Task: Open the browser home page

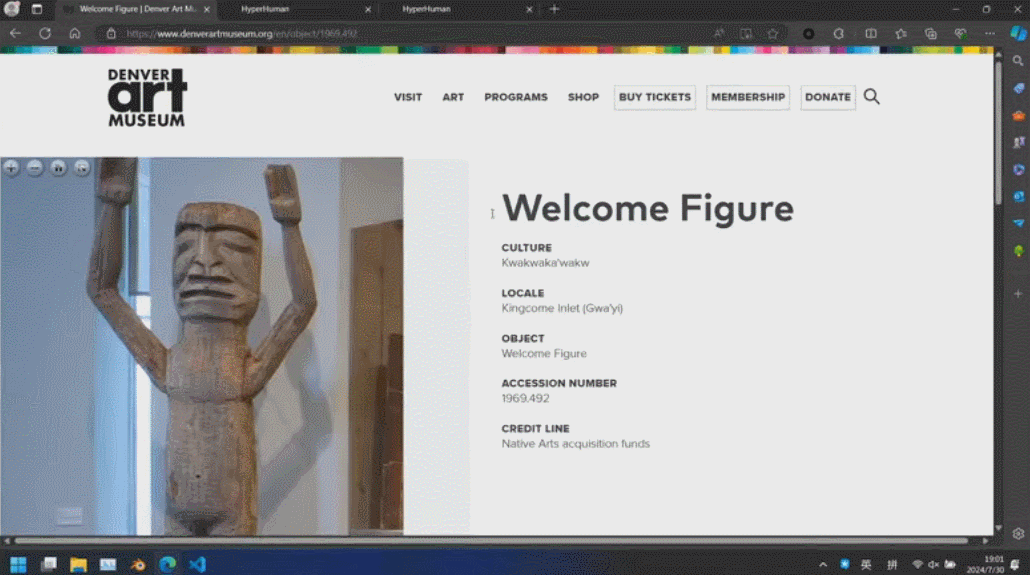Action: (75, 34)
